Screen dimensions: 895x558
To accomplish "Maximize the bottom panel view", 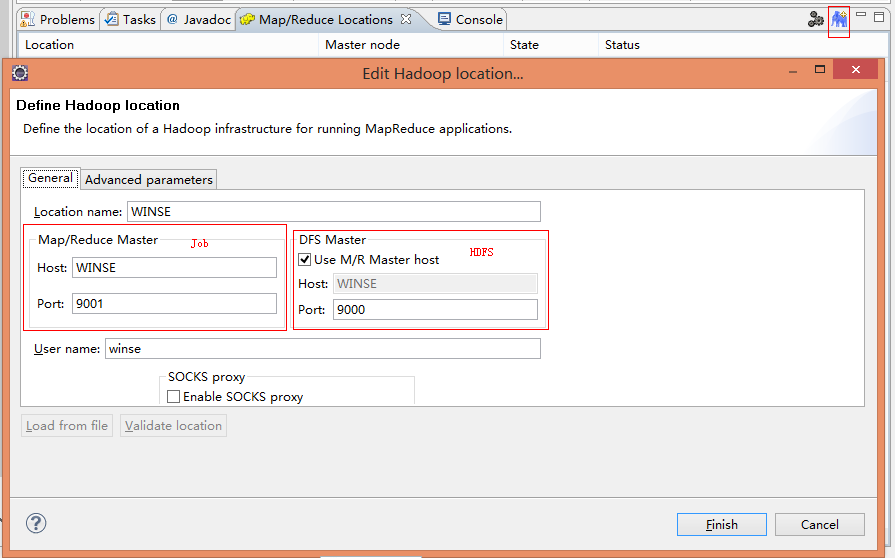I will 879,17.
